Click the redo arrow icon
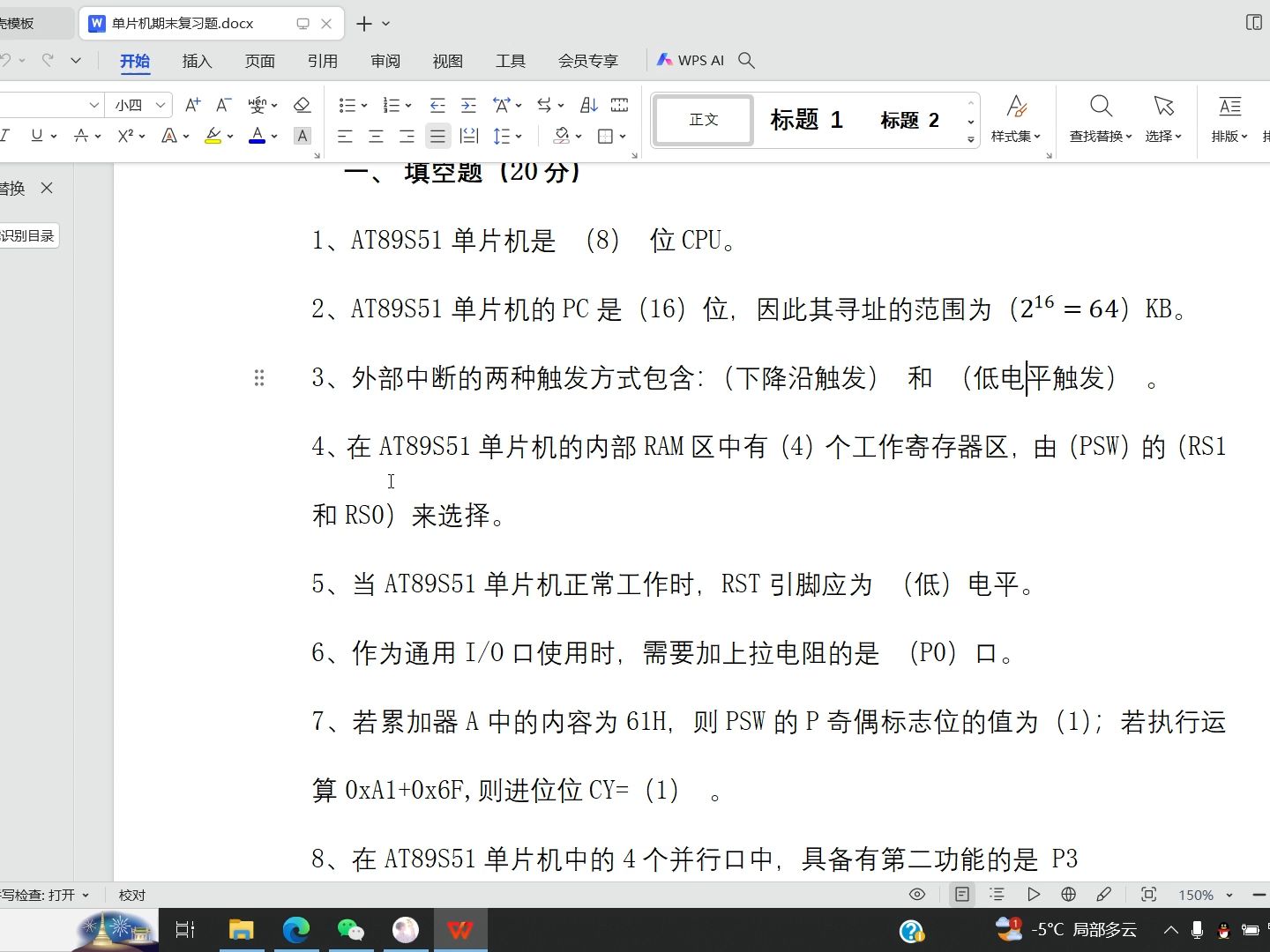The width and height of the screenshot is (1270, 952). [x=48, y=60]
